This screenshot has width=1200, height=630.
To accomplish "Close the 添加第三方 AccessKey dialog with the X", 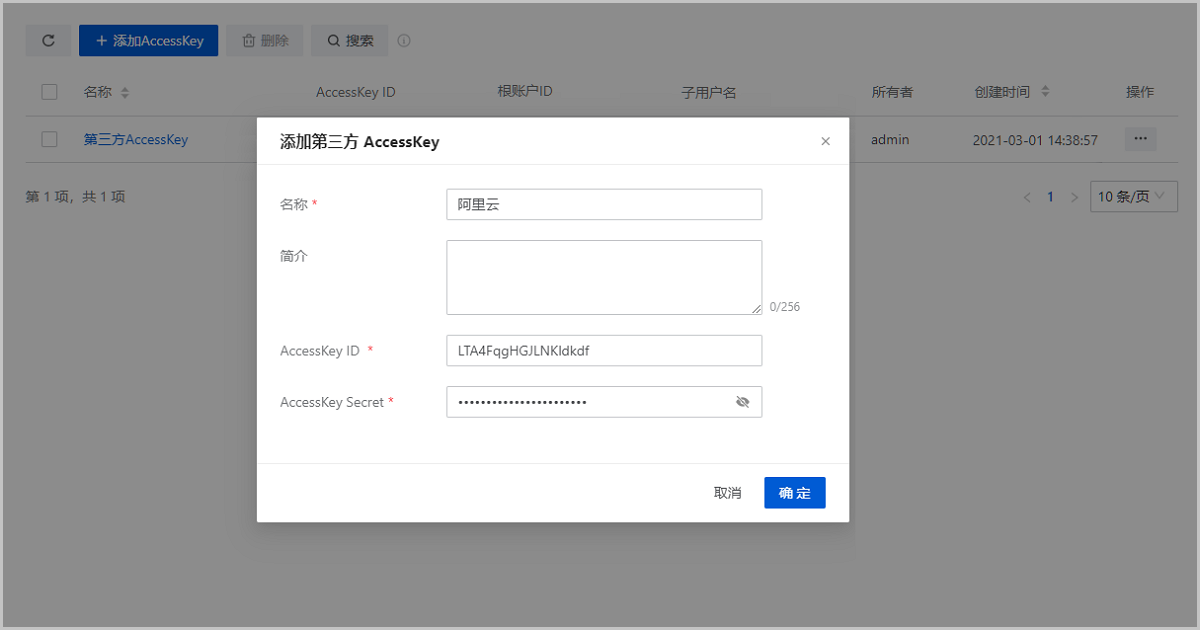I will [x=825, y=141].
